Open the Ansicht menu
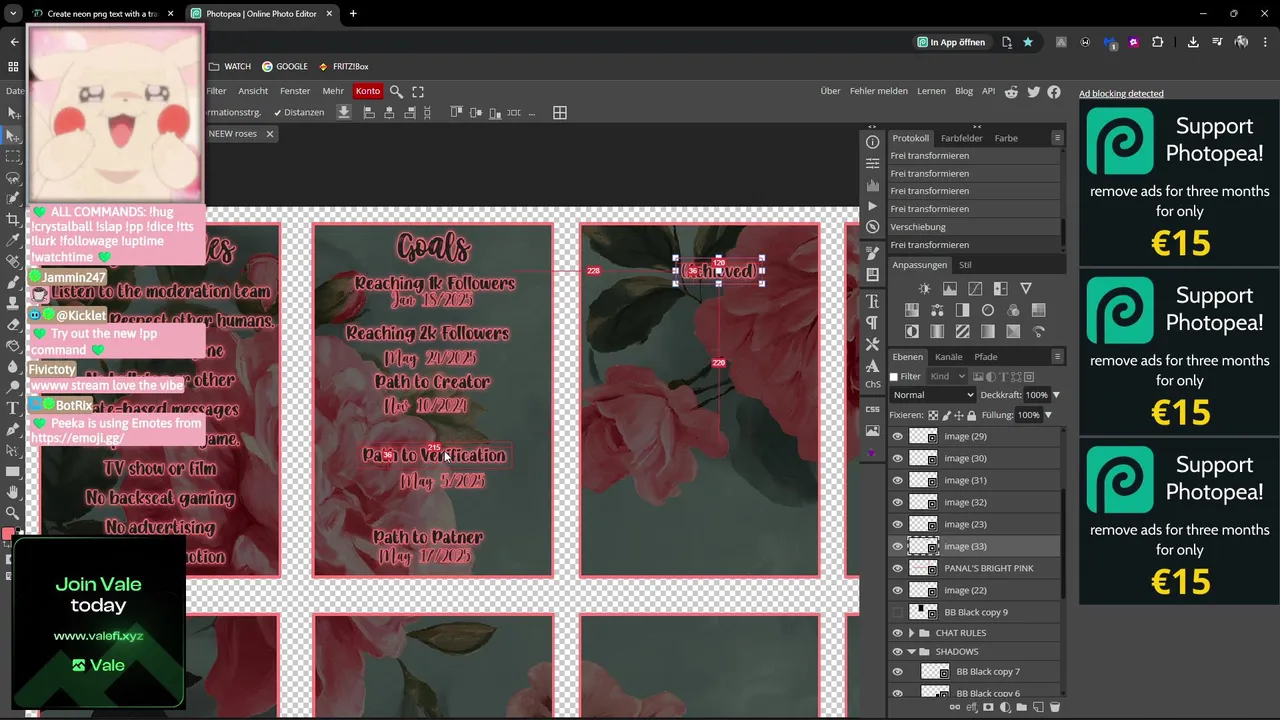This screenshot has height=720, width=1280. (253, 91)
